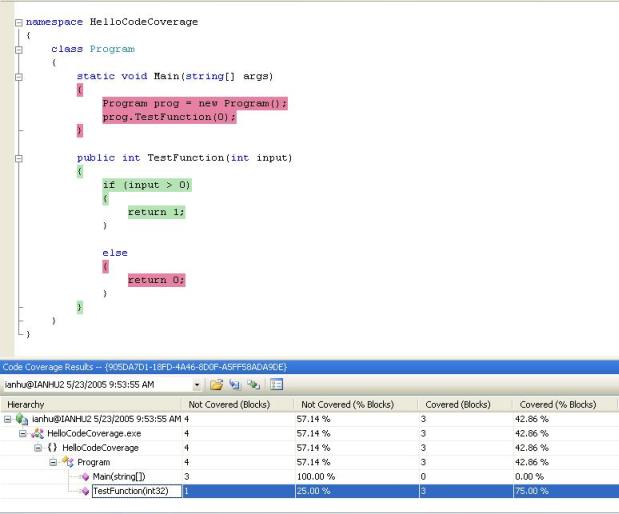Collapse the TestFunction method code outline
Image resolution: width=619 pixels, height=514 pixels.
(19, 159)
